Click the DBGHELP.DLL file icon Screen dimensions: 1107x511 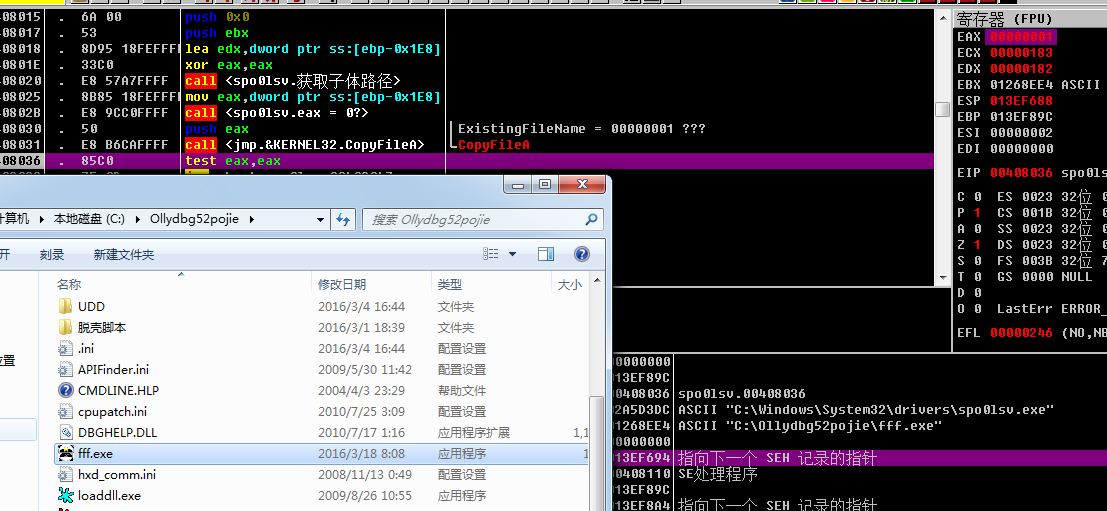tap(66, 432)
